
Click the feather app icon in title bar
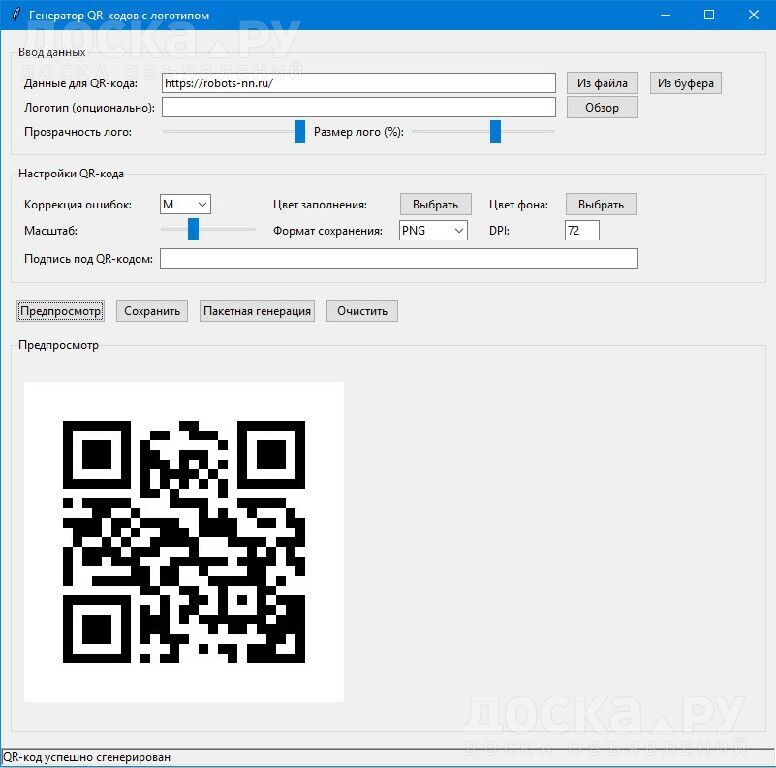pos(13,15)
